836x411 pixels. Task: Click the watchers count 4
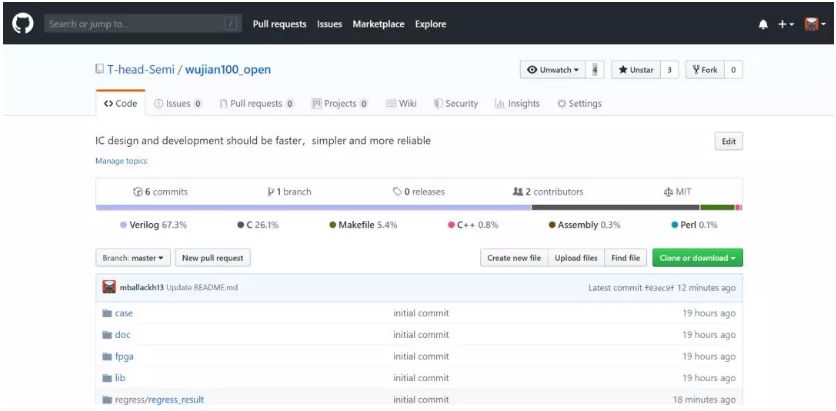click(594, 70)
